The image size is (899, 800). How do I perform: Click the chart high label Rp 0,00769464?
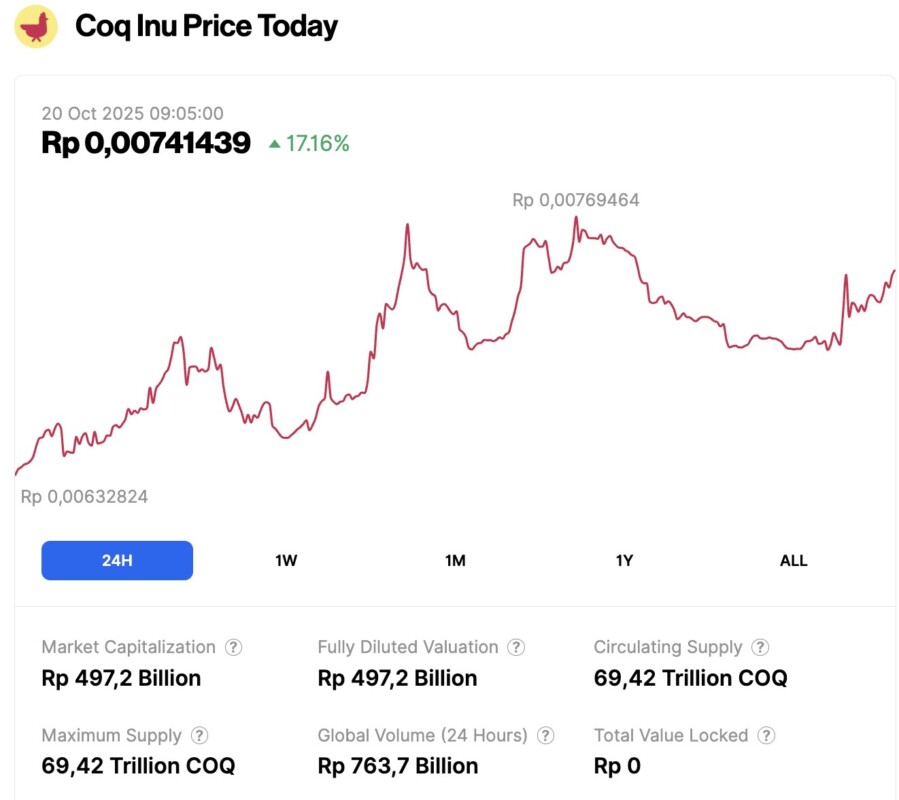tap(575, 200)
